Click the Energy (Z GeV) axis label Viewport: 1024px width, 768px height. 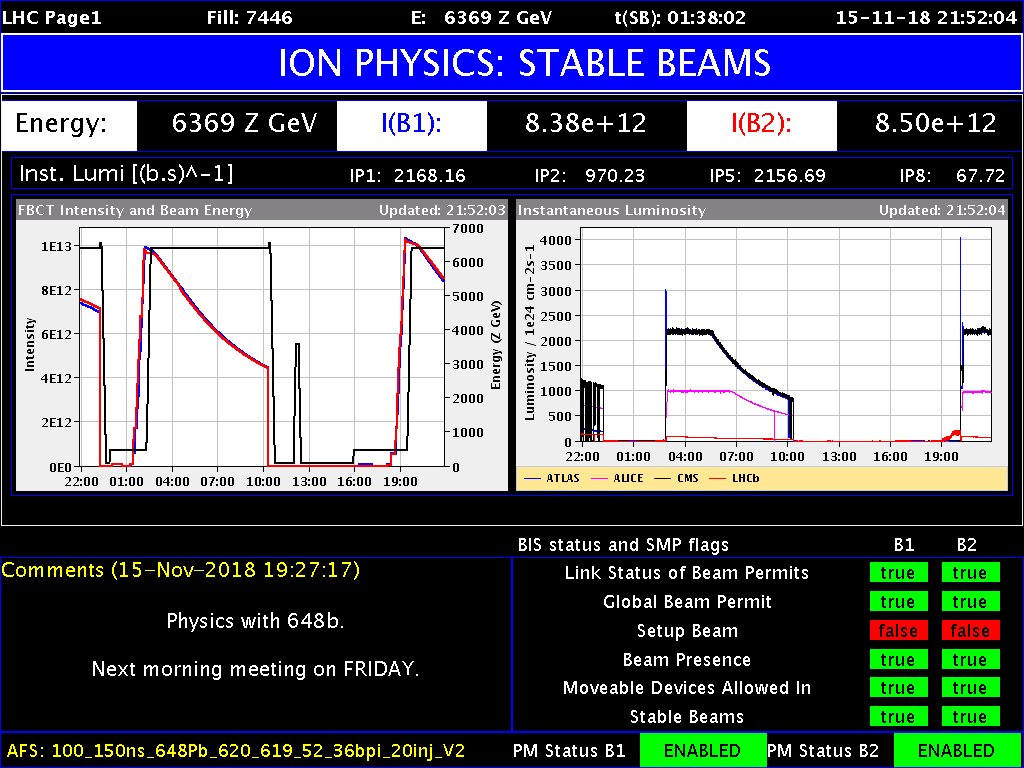(497, 347)
